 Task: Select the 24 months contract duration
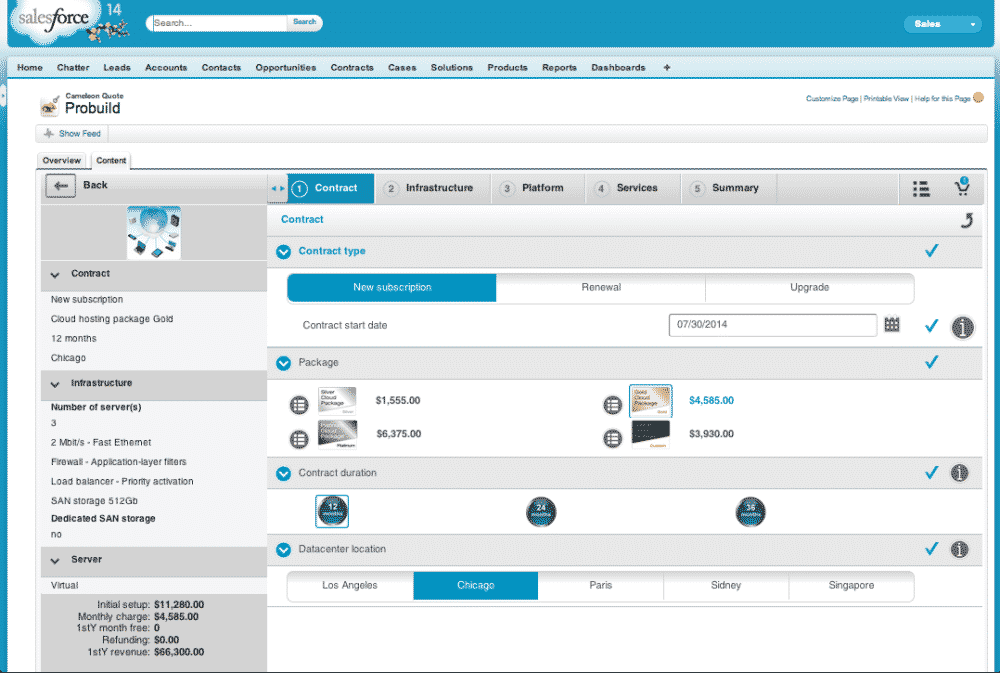tap(541, 512)
